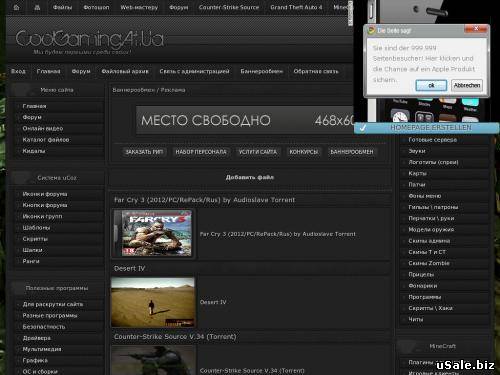Click the CoolGaming4.Ua site logo

pos(90,39)
